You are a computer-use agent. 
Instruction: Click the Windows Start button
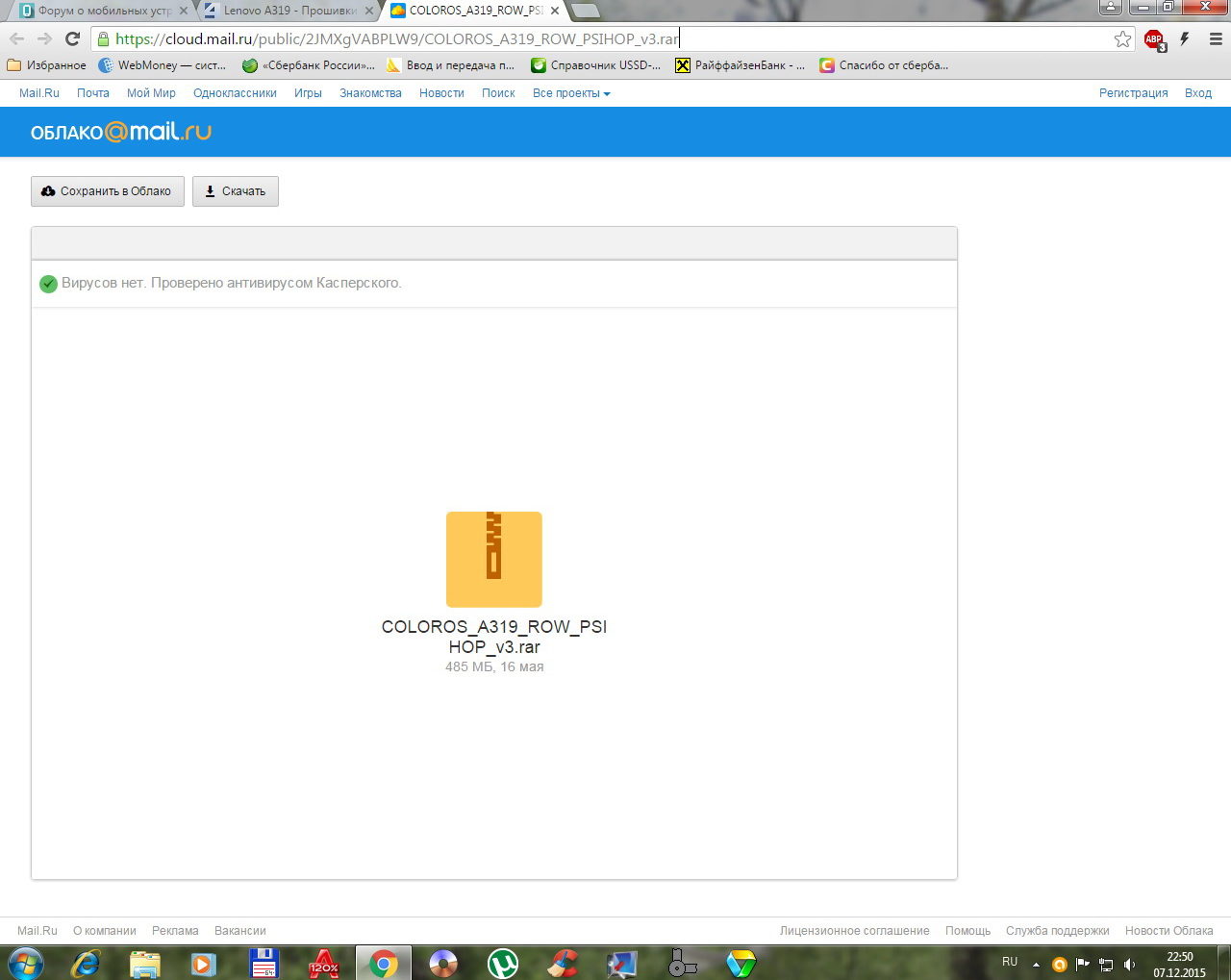pyautogui.click(x=25, y=963)
